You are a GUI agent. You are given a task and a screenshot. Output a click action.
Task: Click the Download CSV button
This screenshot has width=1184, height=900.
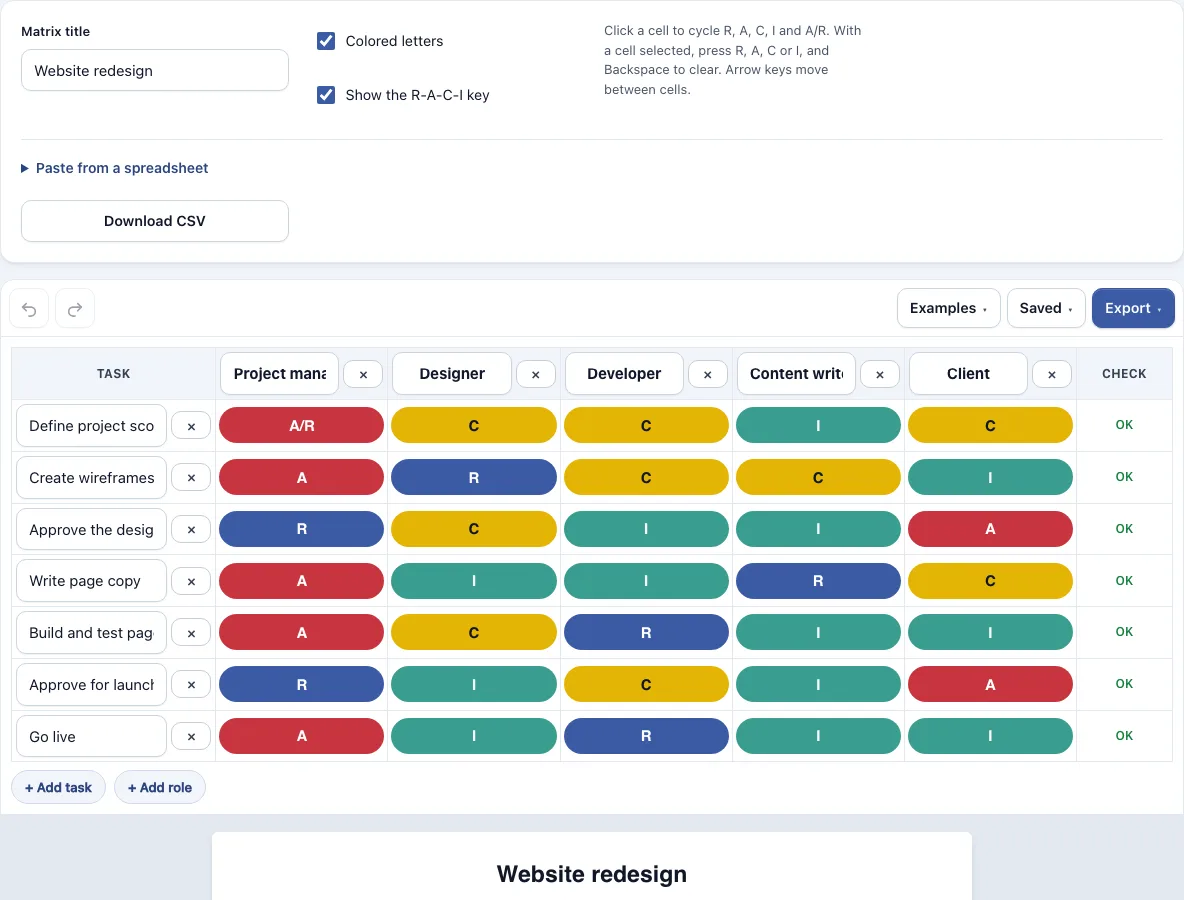click(x=155, y=221)
